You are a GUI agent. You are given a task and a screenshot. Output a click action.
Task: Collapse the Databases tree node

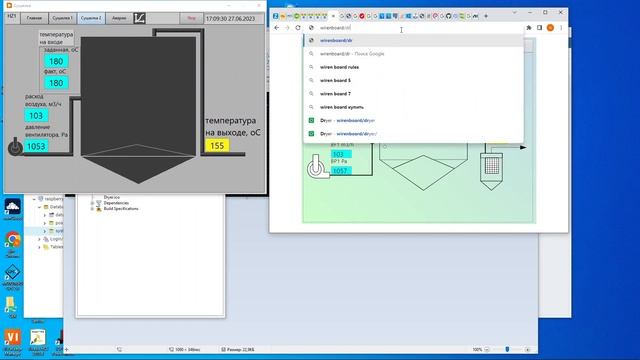pyautogui.click(x=40, y=207)
